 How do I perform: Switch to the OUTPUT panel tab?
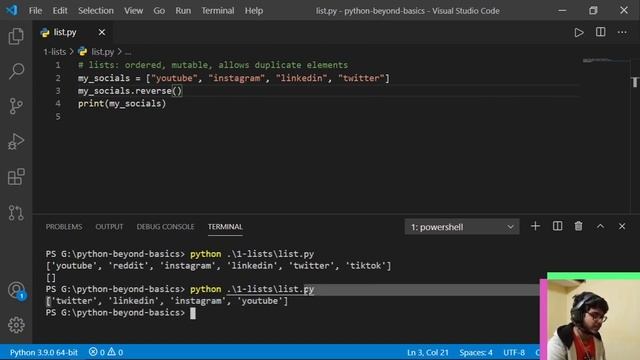pyautogui.click(x=109, y=227)
